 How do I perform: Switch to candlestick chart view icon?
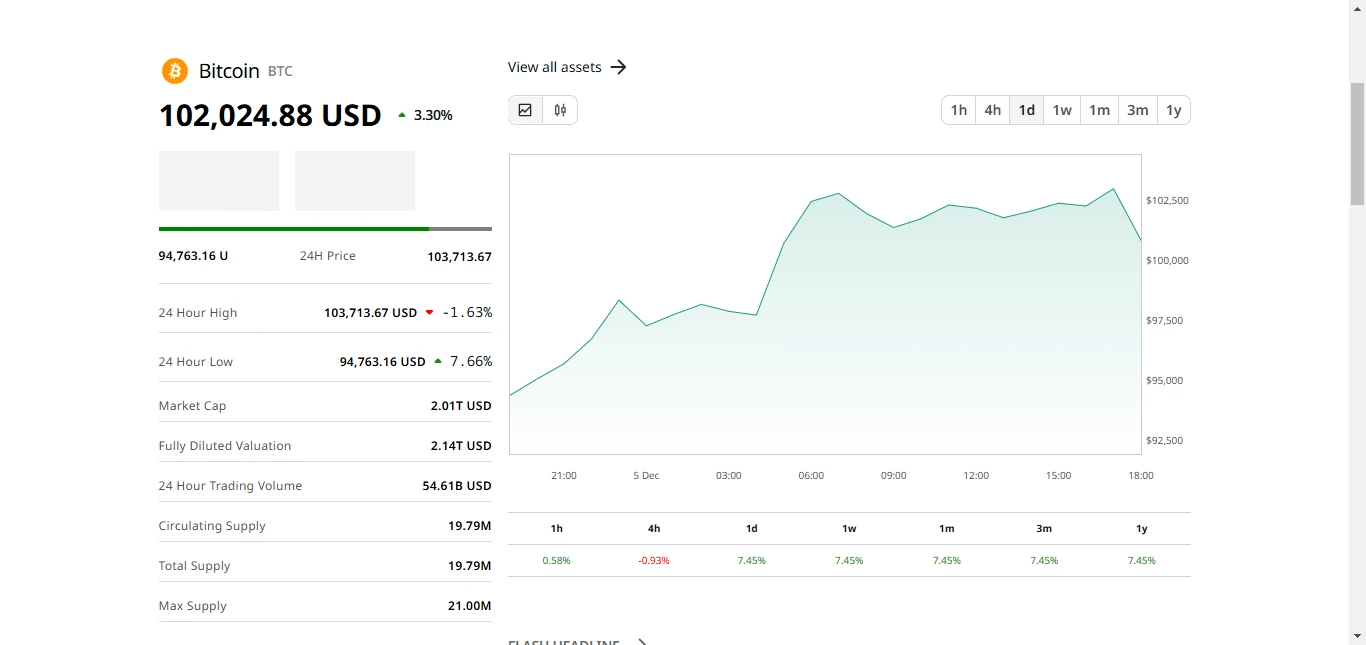560,110
